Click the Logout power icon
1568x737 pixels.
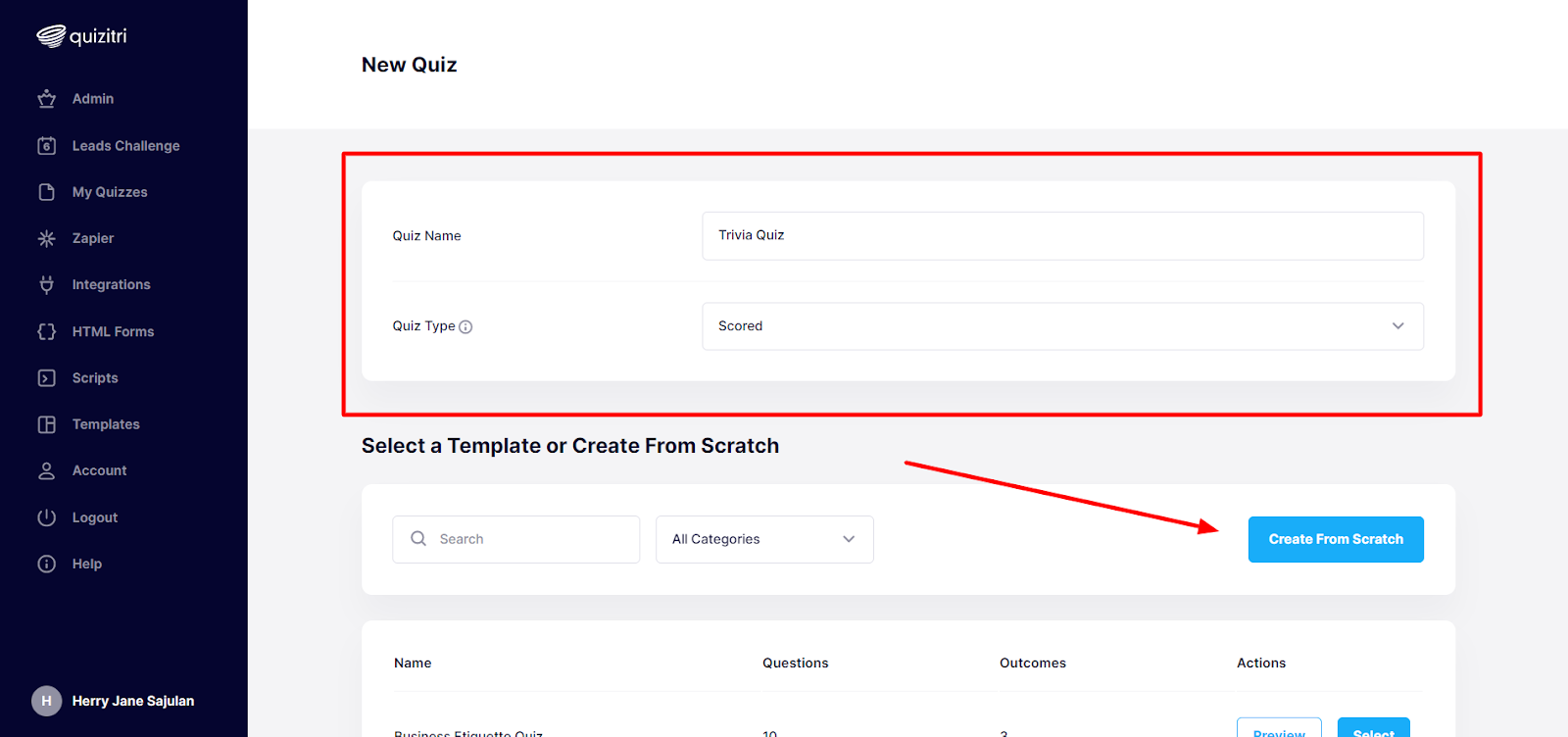[x=46, y=517]
